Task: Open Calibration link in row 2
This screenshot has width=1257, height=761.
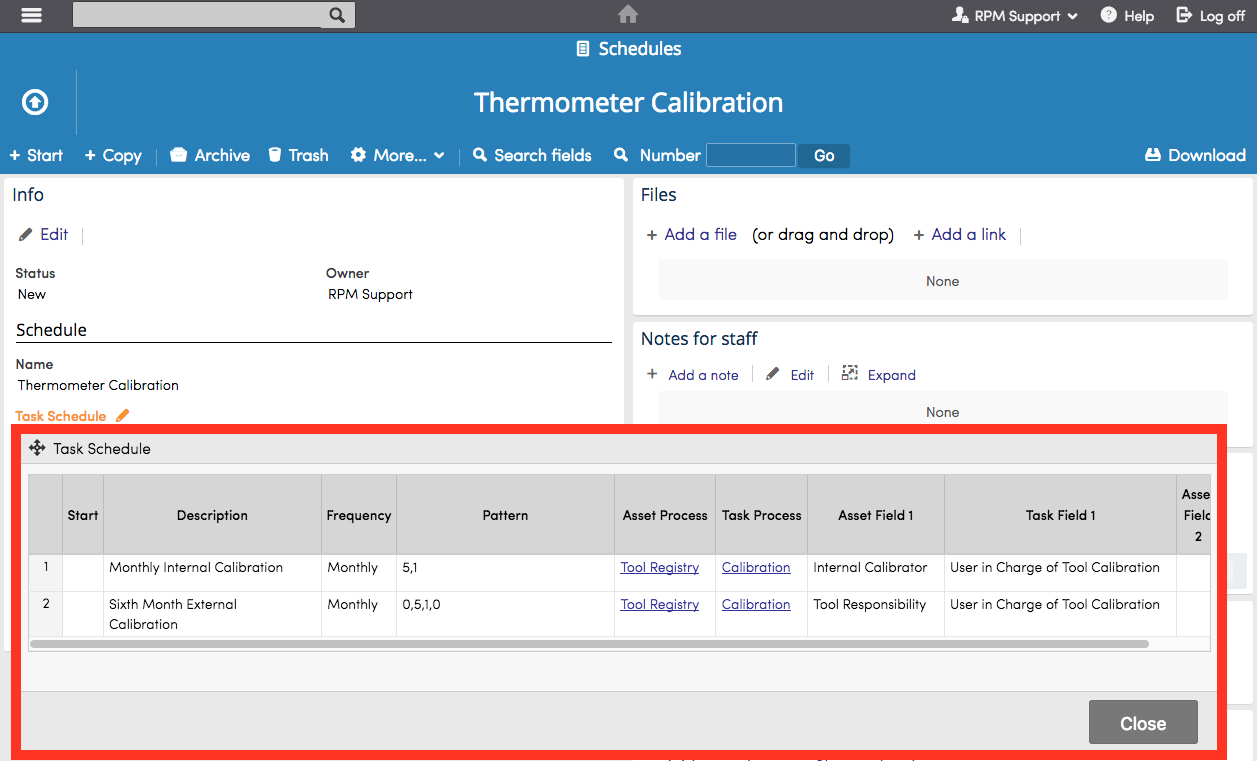Action: tap(756, 604)
